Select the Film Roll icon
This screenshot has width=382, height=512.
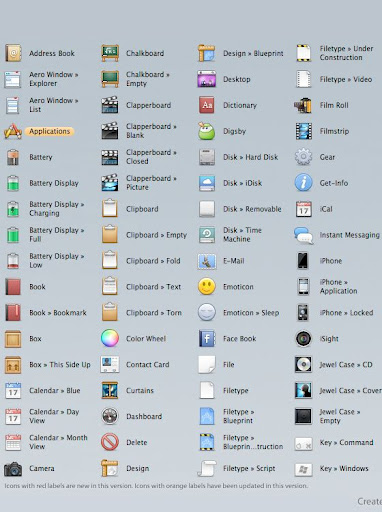click(303, 105)
